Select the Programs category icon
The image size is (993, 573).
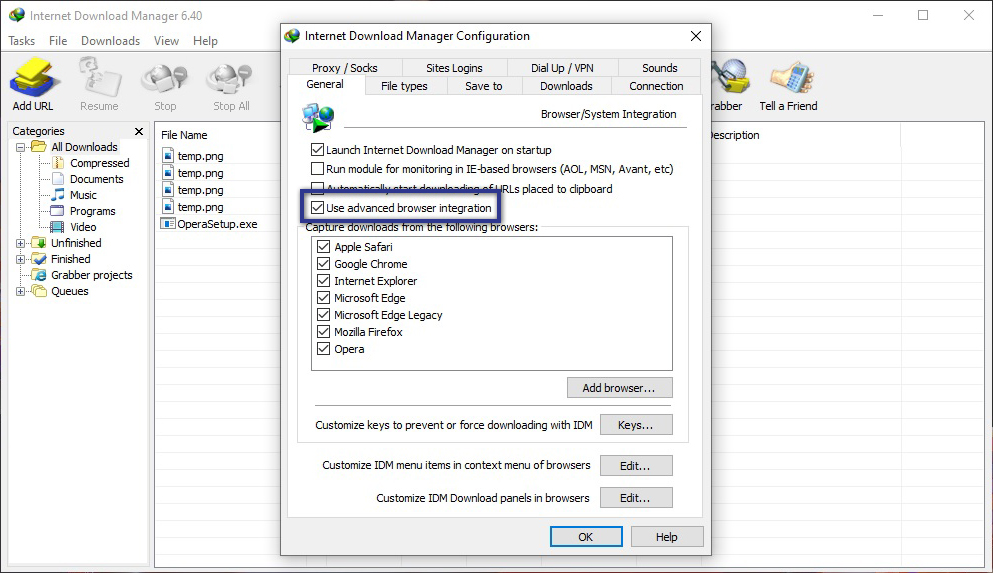coord(58,211)
